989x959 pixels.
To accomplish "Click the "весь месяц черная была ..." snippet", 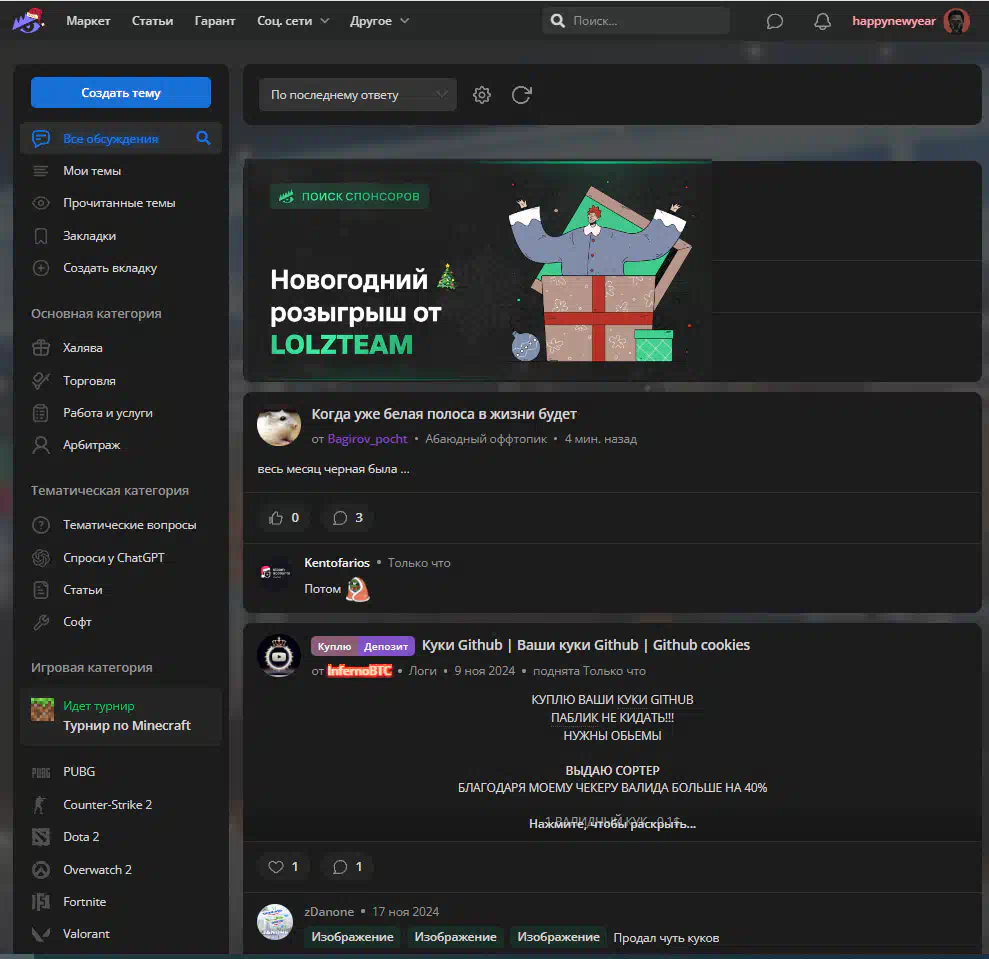I will [333, 469].
